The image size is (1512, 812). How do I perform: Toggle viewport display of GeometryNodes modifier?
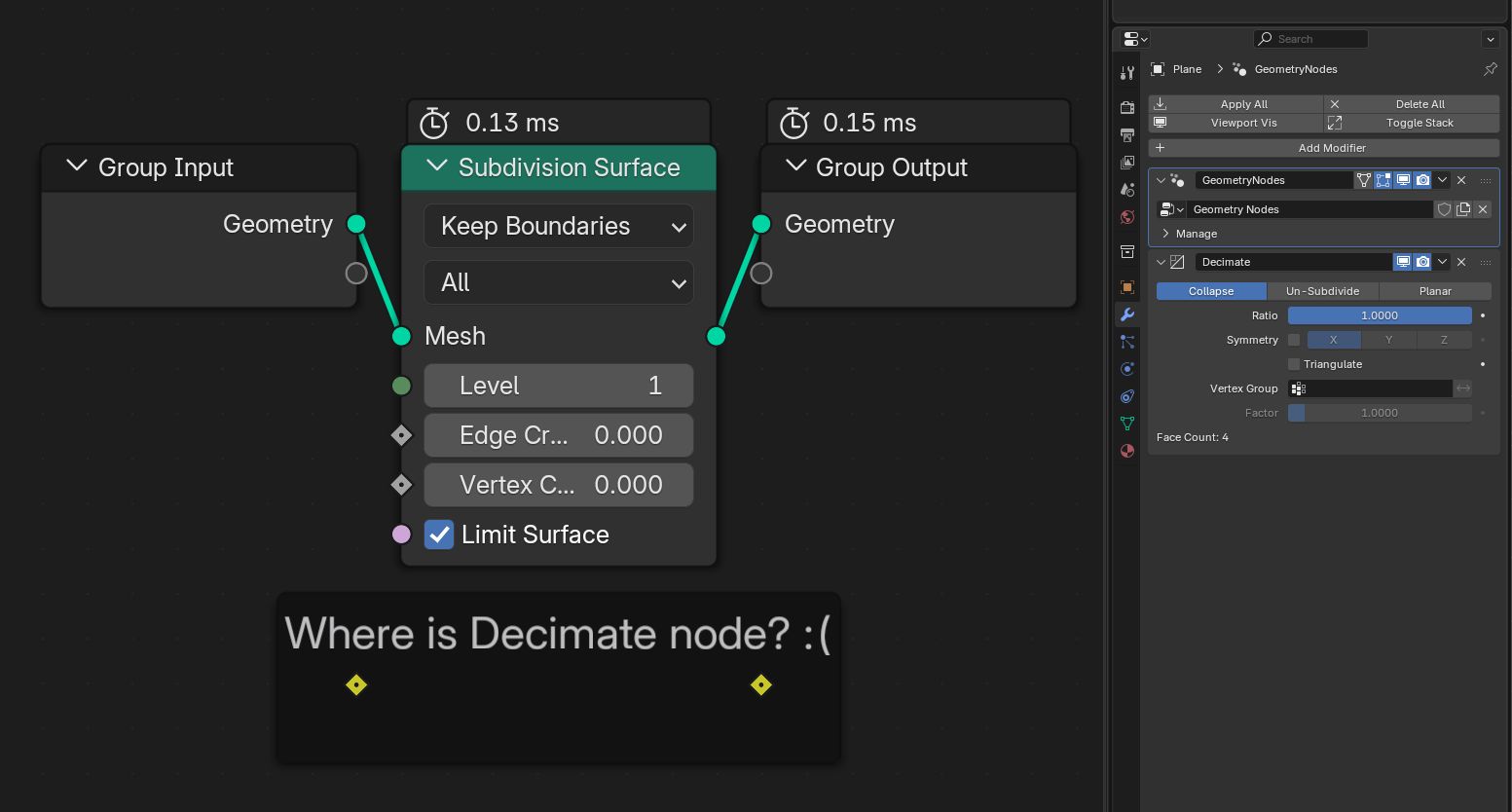coord(1403,180)
